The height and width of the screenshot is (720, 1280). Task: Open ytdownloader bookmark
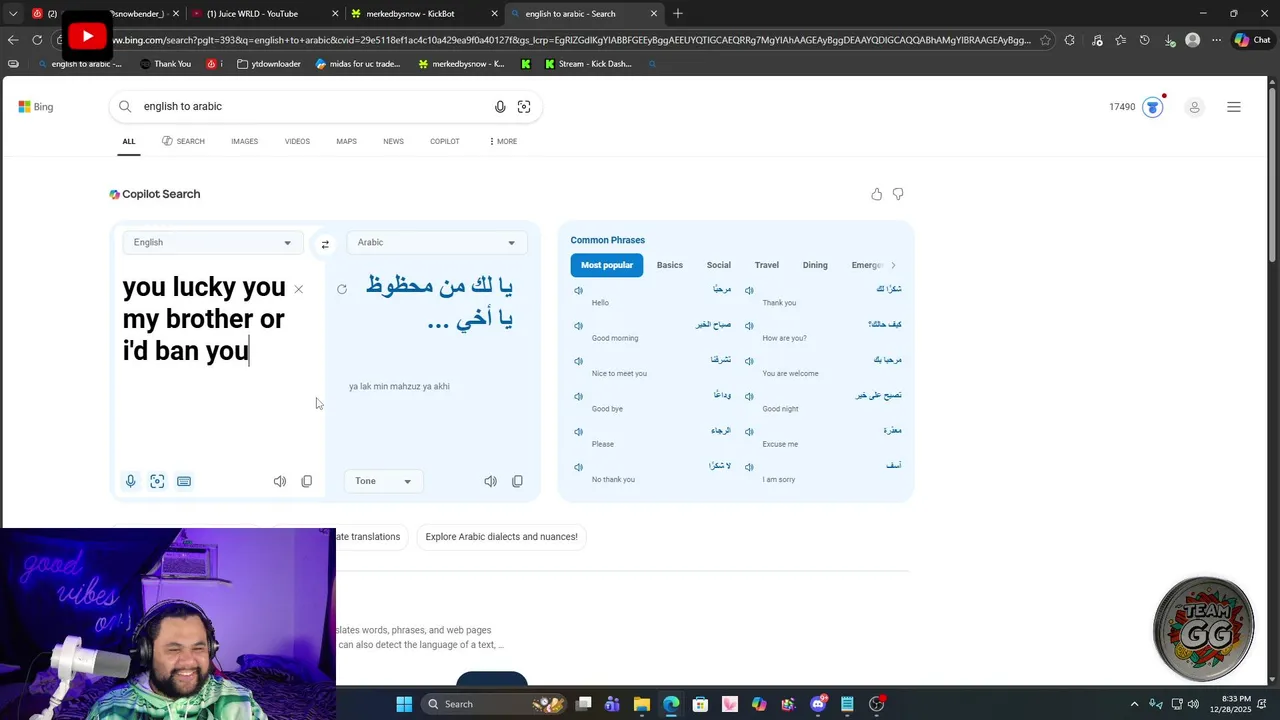[x=270, y=64]
